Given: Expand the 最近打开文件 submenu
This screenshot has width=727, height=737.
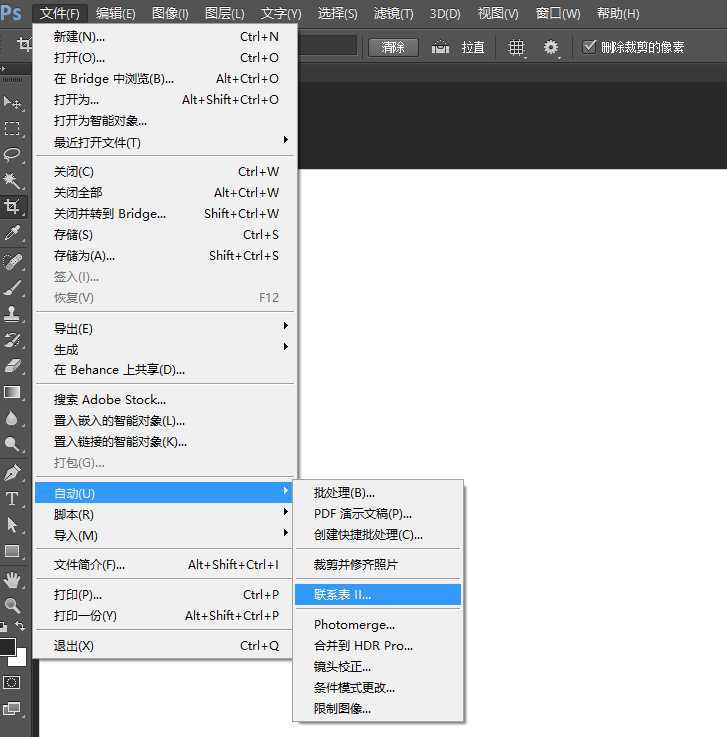Looking at the screenshot, I should 165,142.
